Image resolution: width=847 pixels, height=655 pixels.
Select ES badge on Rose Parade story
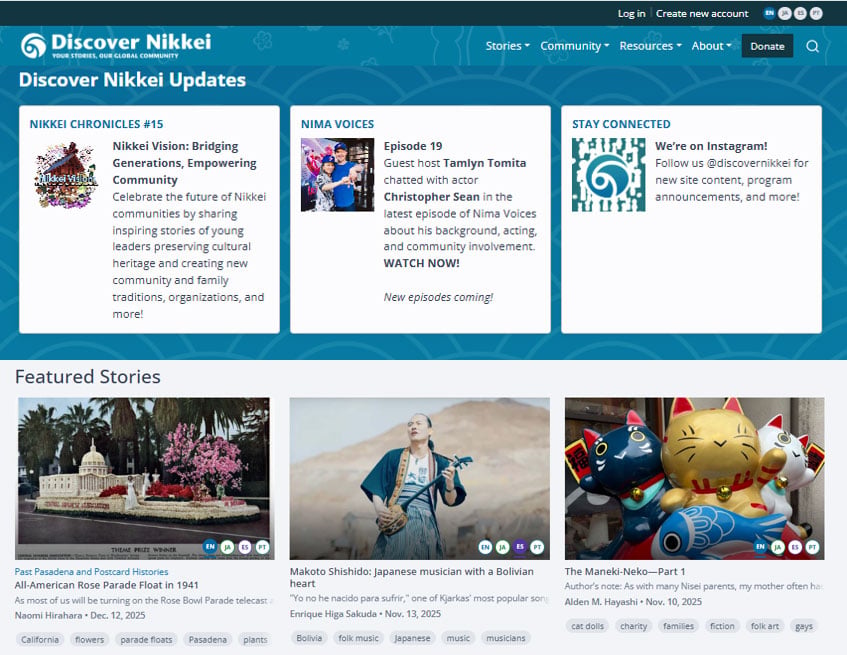pyautogui.click(x=245, y=546)
